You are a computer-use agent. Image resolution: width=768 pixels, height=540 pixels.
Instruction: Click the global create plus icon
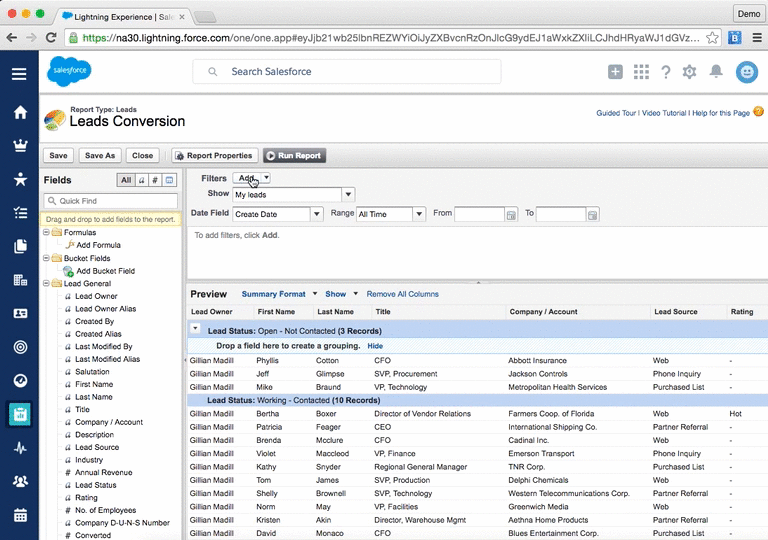(x=615, y=72)
